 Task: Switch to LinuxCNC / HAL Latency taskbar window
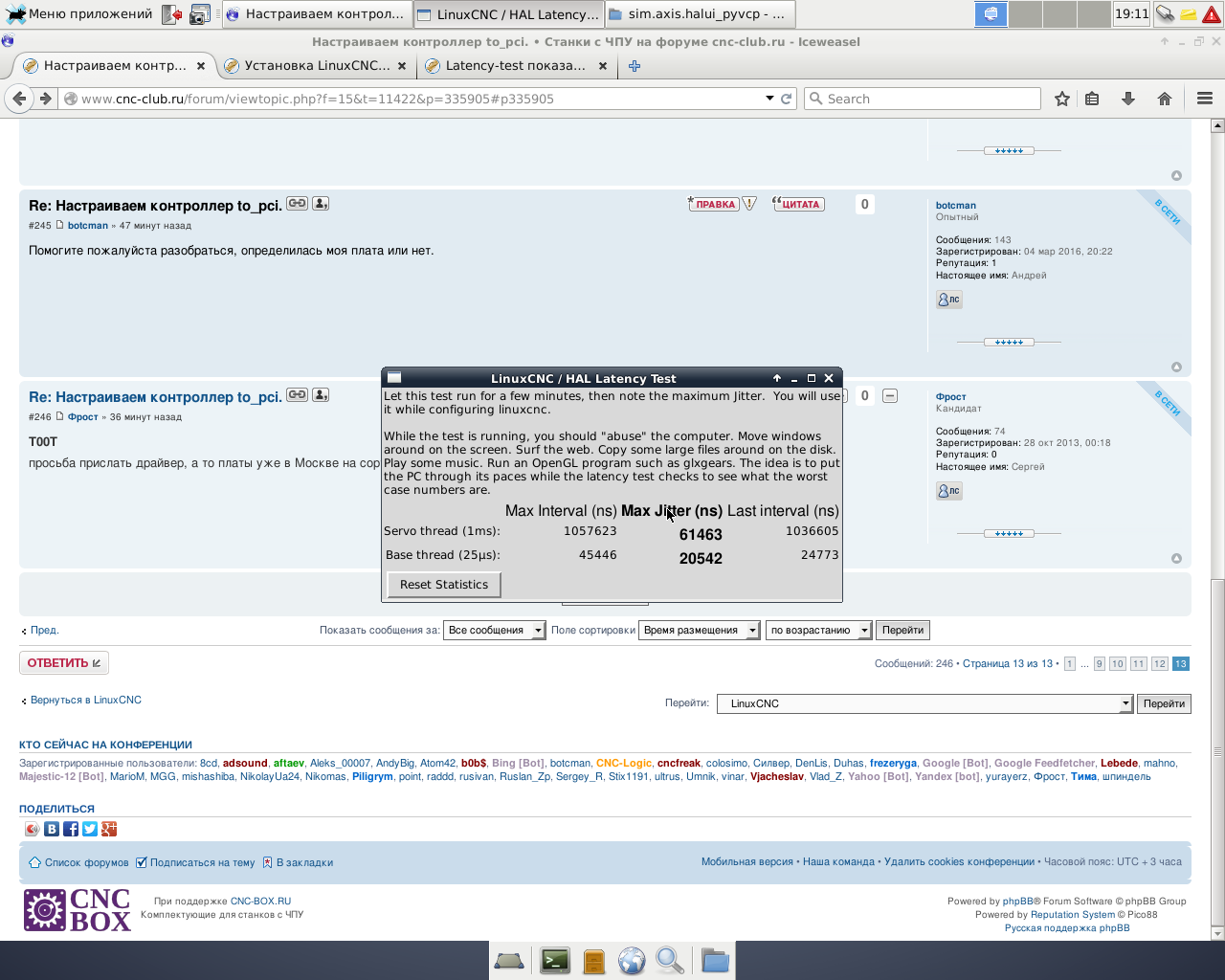[x=509, y=14]
